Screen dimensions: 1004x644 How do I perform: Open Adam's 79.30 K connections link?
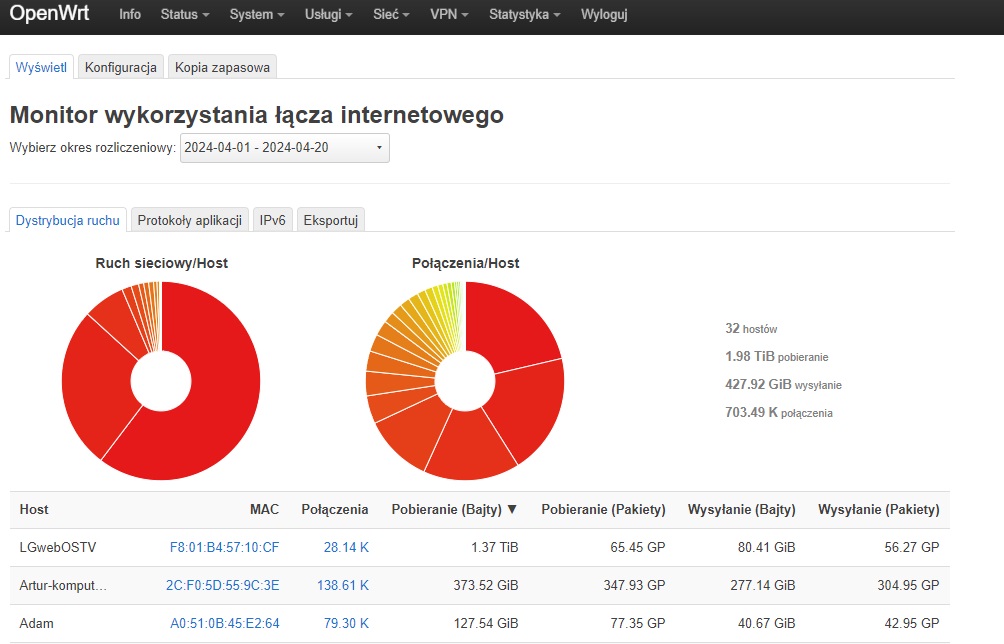(346, 624)
